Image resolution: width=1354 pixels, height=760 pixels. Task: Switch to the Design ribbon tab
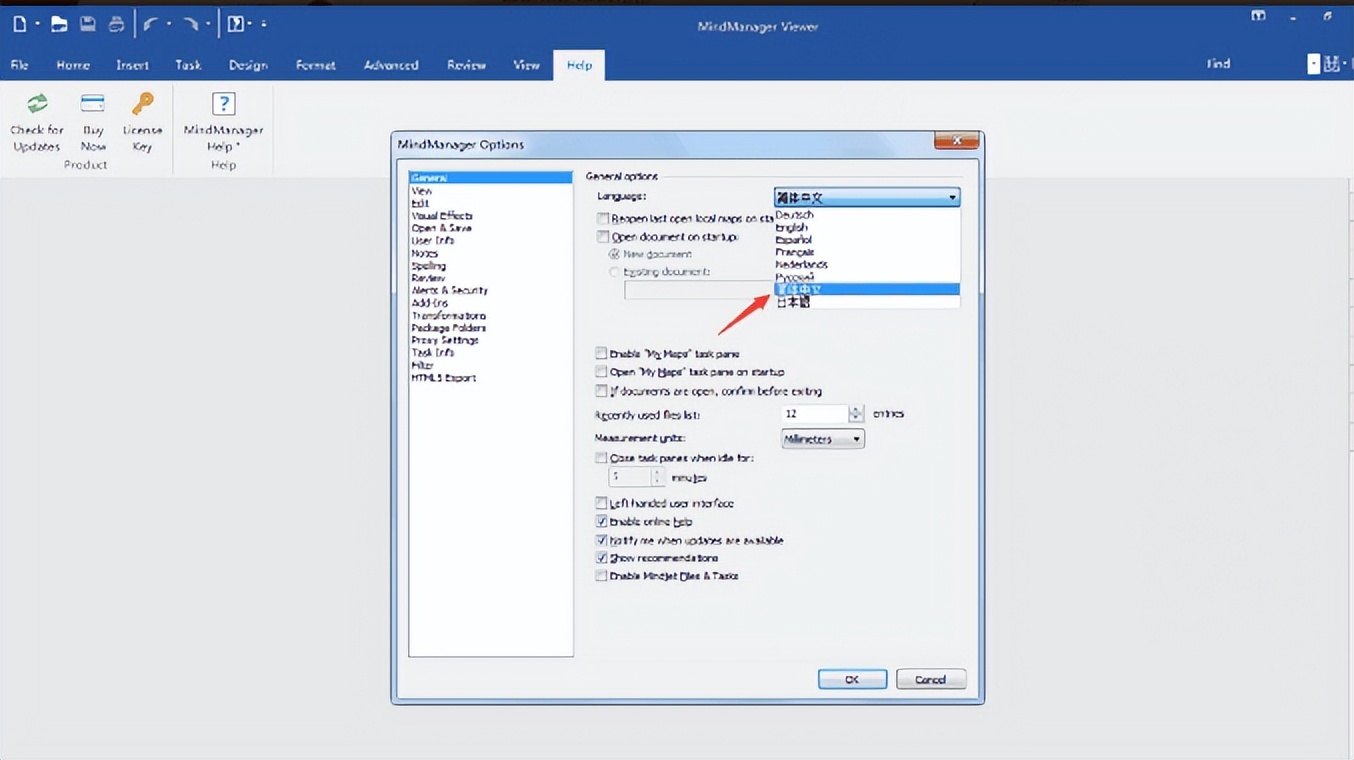pos(247,65)
